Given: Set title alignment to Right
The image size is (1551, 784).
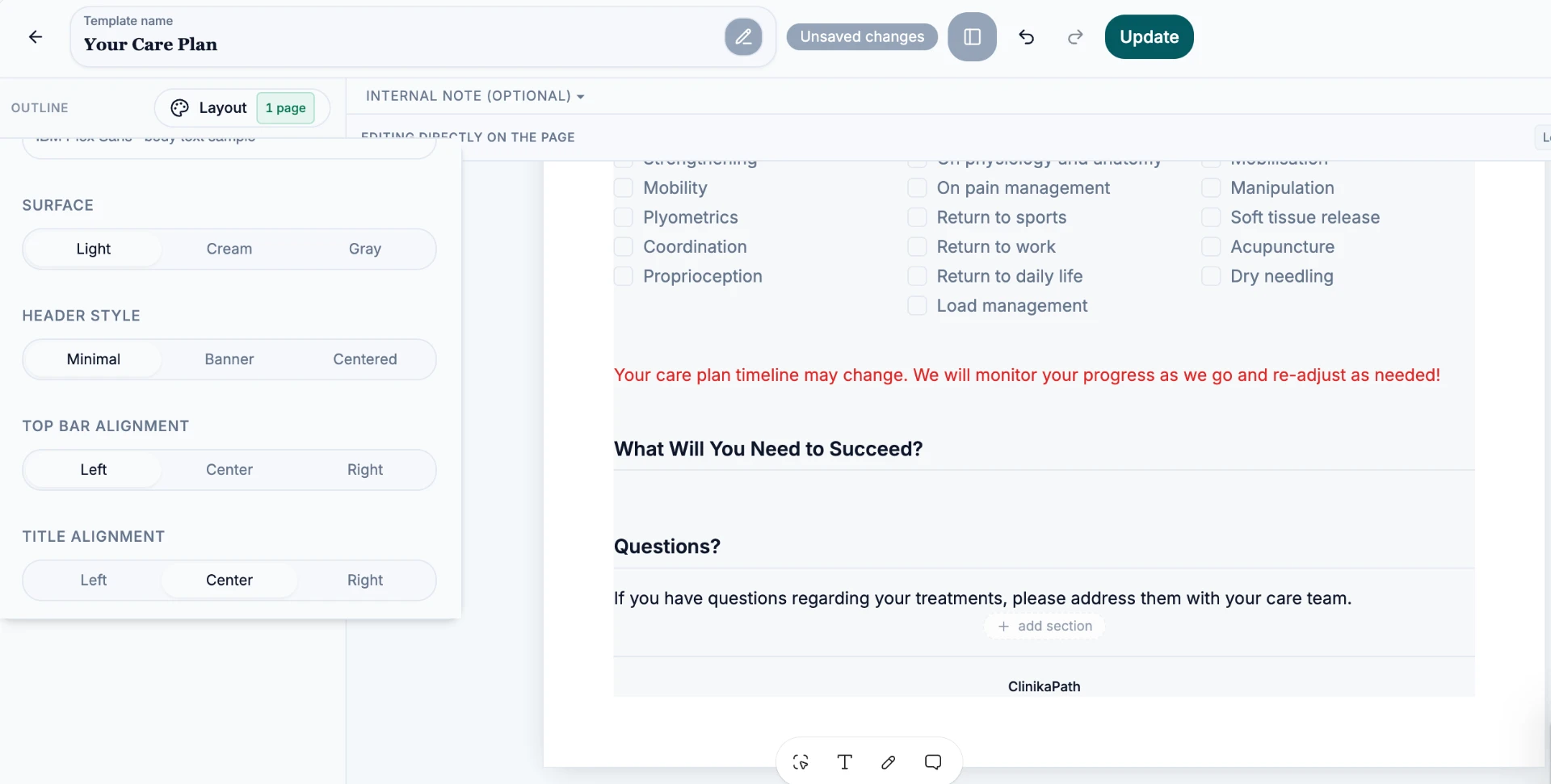Looking at the screenshot, I should click(x=365, y=581).
